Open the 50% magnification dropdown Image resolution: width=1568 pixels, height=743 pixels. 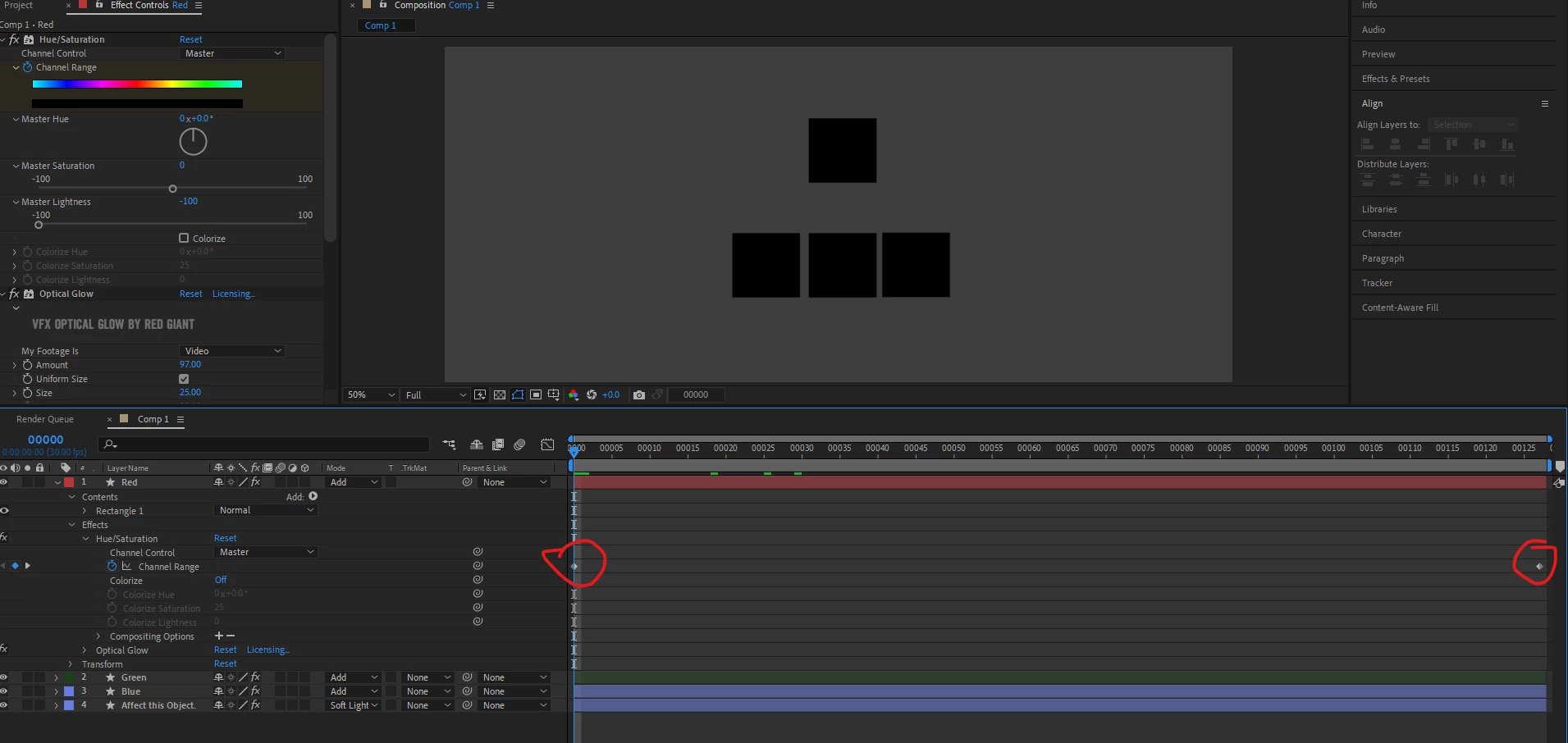[371, 394]
